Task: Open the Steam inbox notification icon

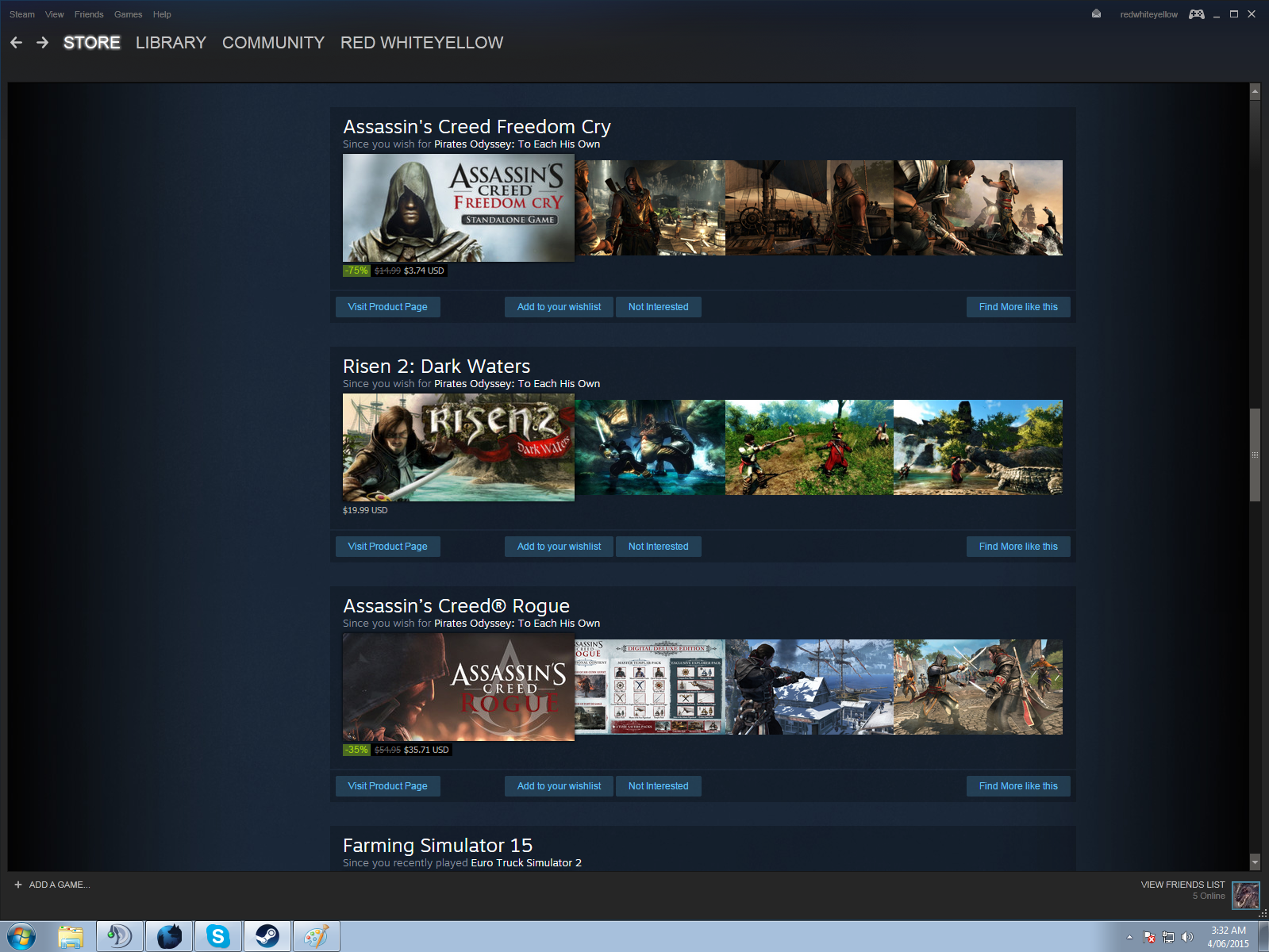Action: pos(1096,13)
